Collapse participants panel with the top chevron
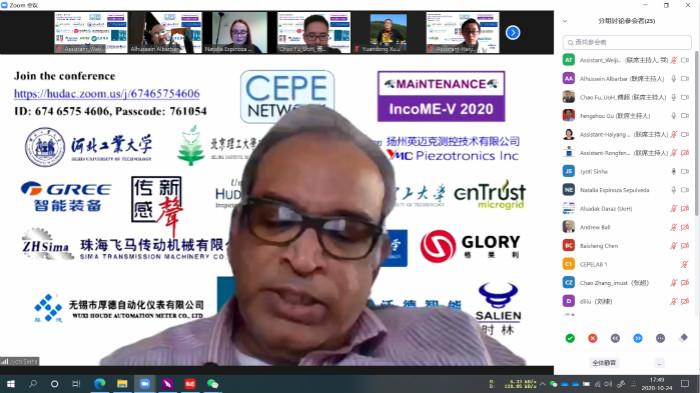This screenshot has height=393, width=700. click(x=565, y=21)
